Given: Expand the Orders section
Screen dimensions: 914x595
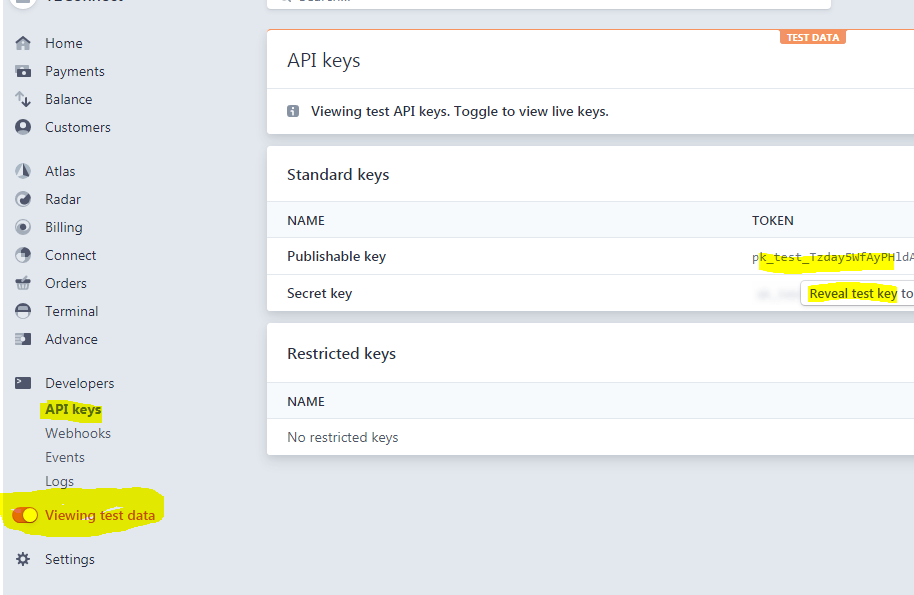Looking at the screenshot, I should tap(65, 283).
